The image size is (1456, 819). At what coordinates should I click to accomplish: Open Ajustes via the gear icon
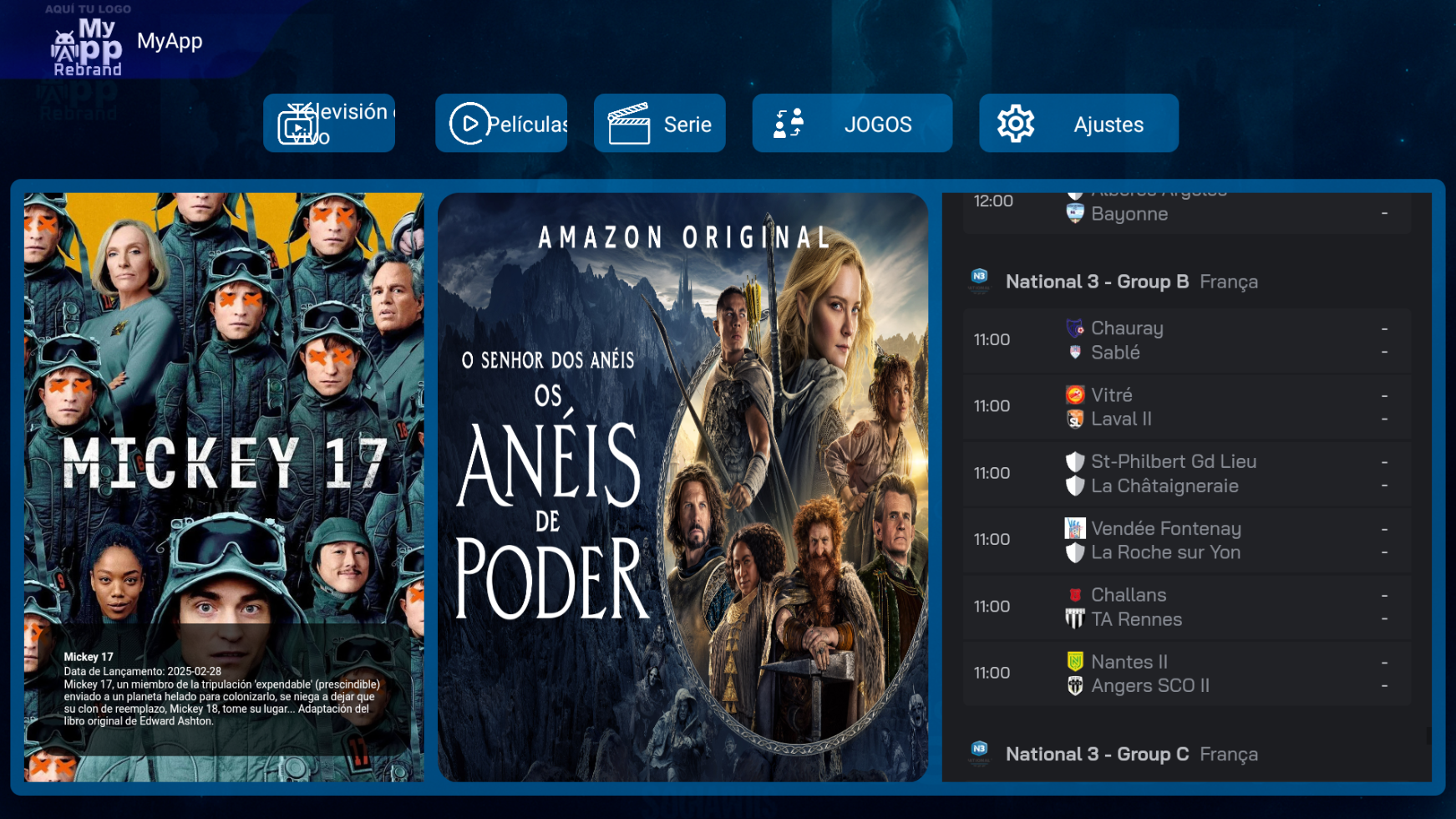coord(1015,124)
